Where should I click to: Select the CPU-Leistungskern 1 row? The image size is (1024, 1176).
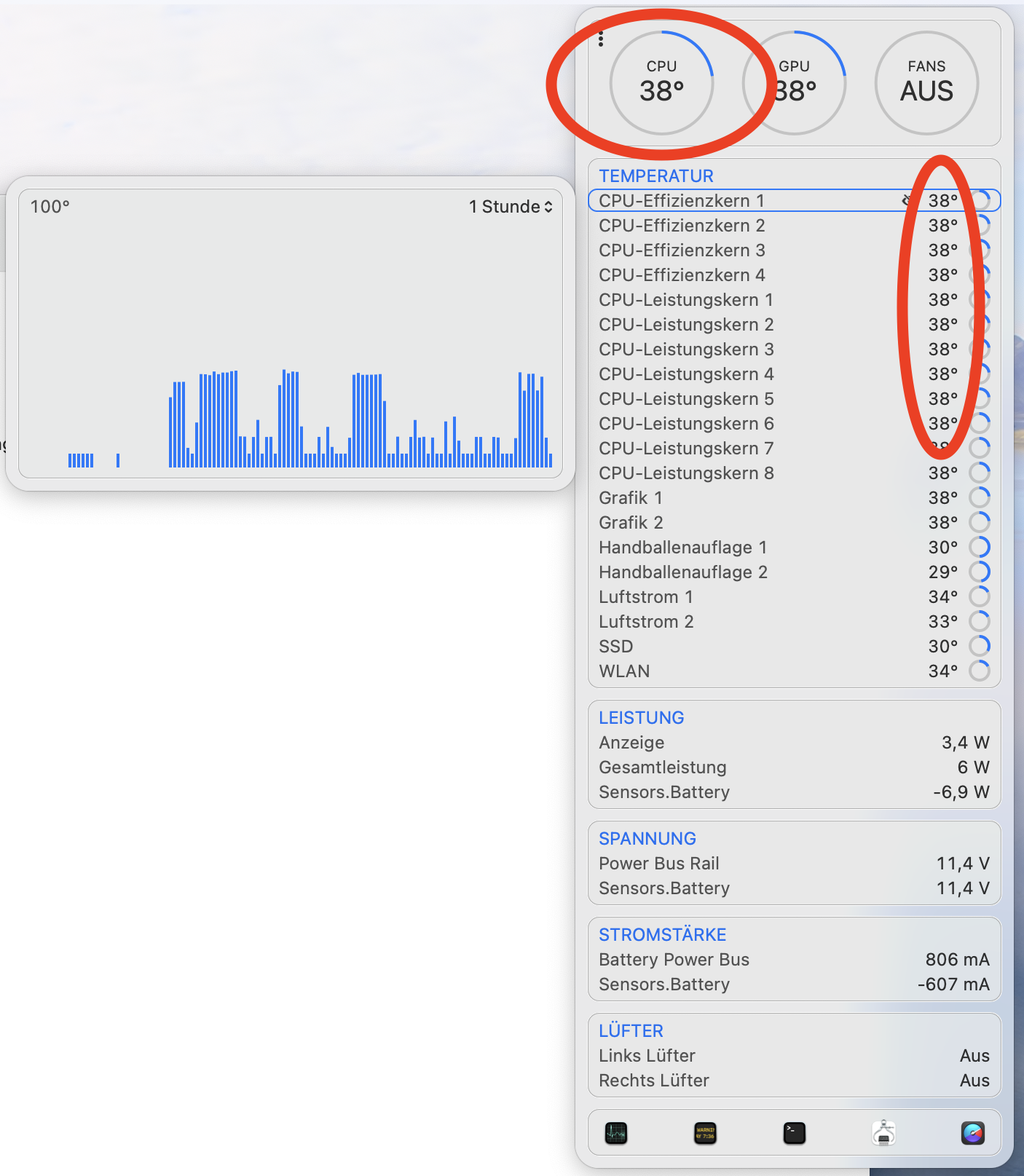click(794, 299)
